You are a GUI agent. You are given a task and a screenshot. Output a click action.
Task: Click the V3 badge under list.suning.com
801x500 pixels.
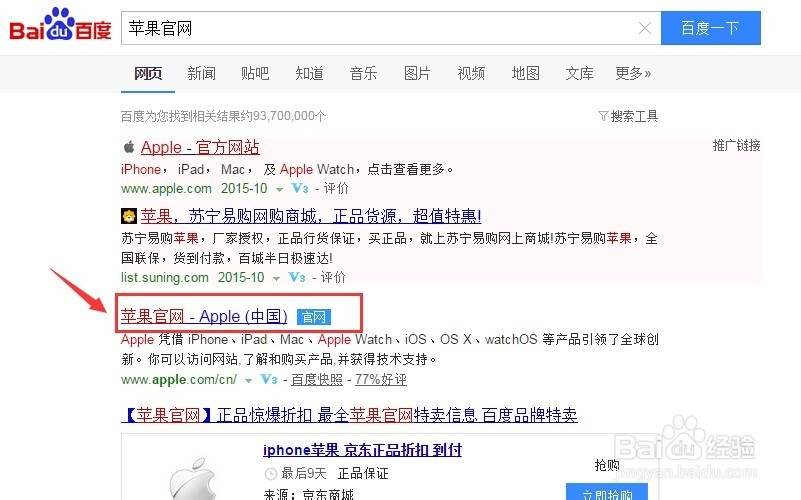click(297, 277)
